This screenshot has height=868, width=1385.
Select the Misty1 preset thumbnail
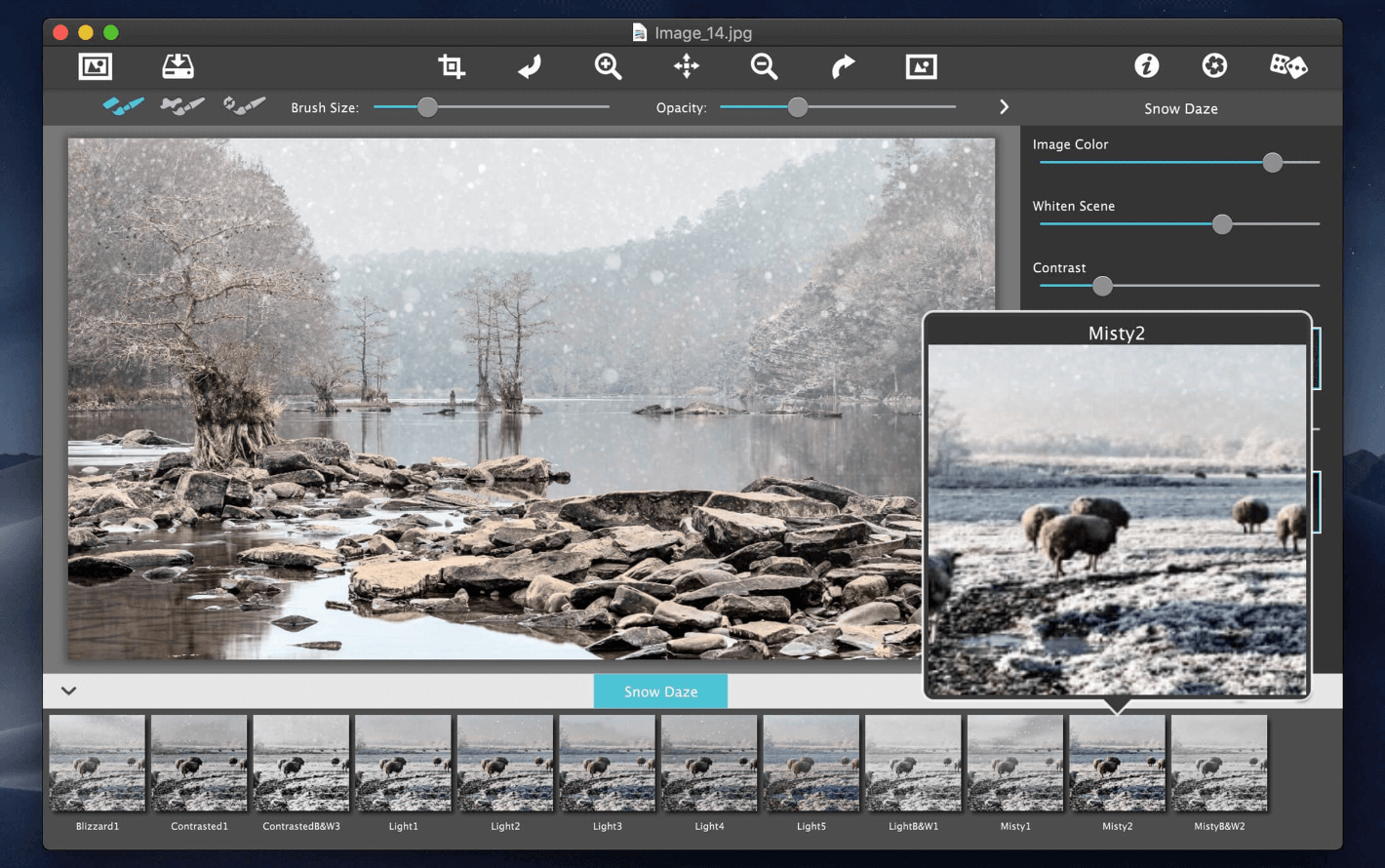tap(1014, 763)
